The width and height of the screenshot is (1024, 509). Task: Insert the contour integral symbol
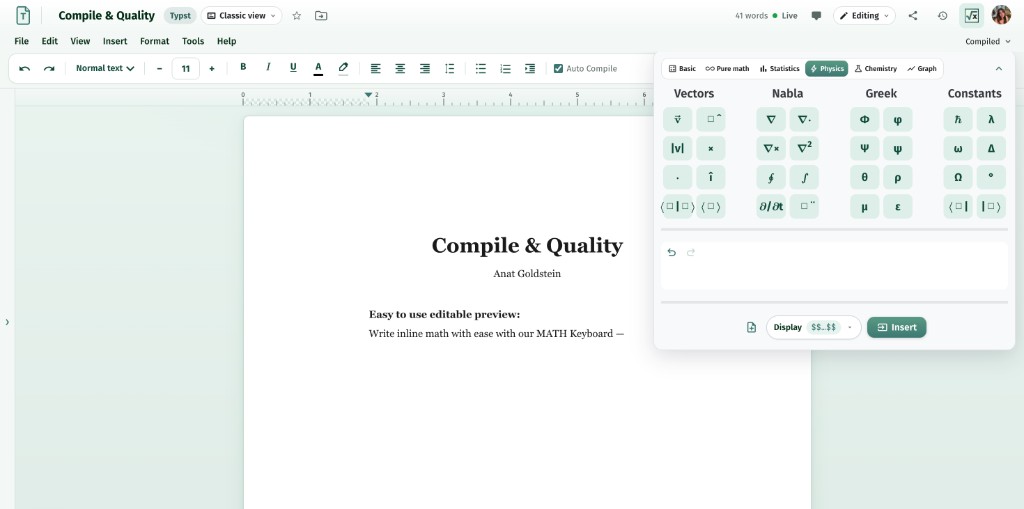click(771, 177)
